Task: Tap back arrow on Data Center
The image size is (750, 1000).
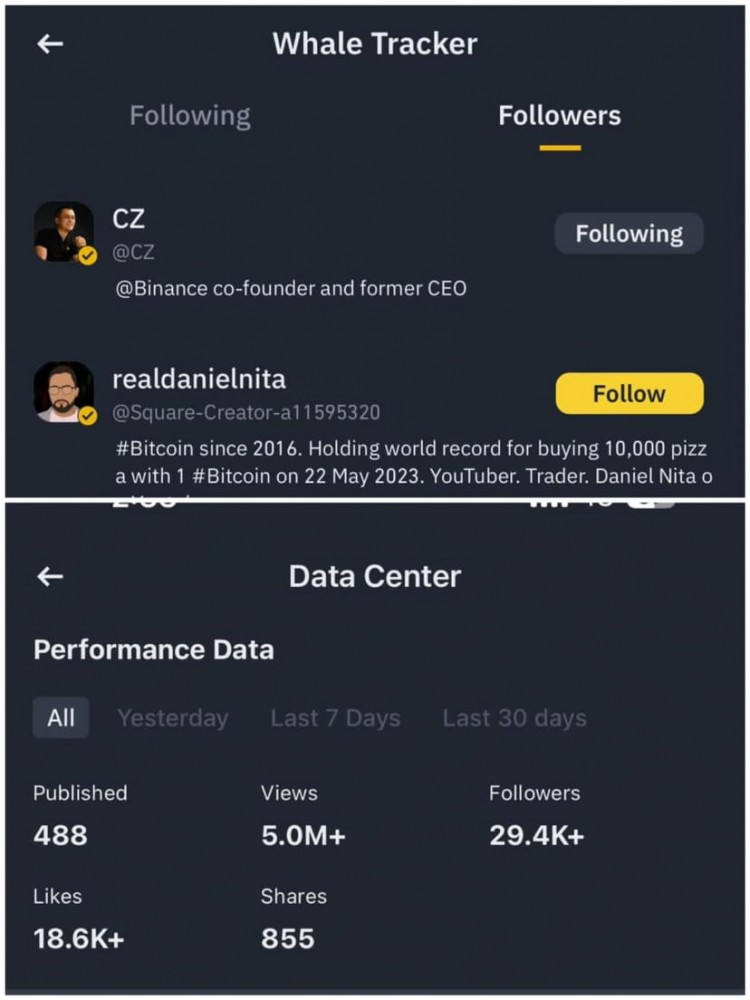Action: [x=50, y=576]
